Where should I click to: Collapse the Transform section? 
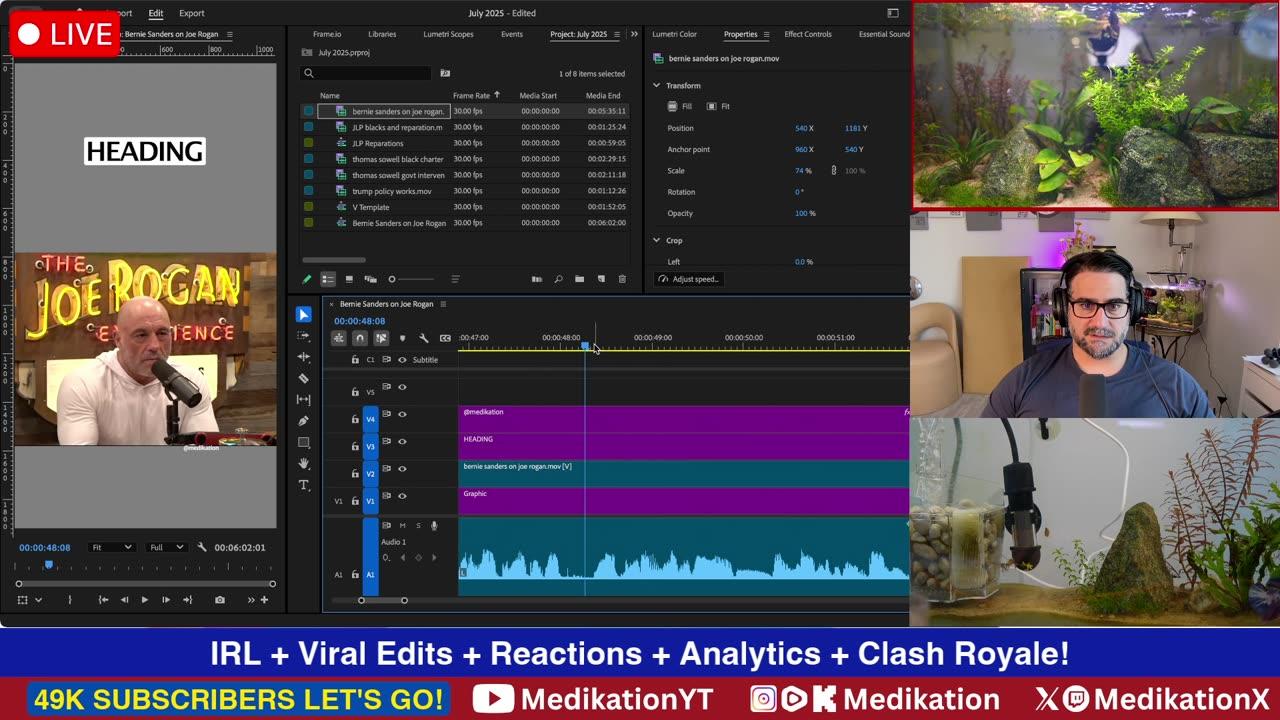[x=657, y=85]
